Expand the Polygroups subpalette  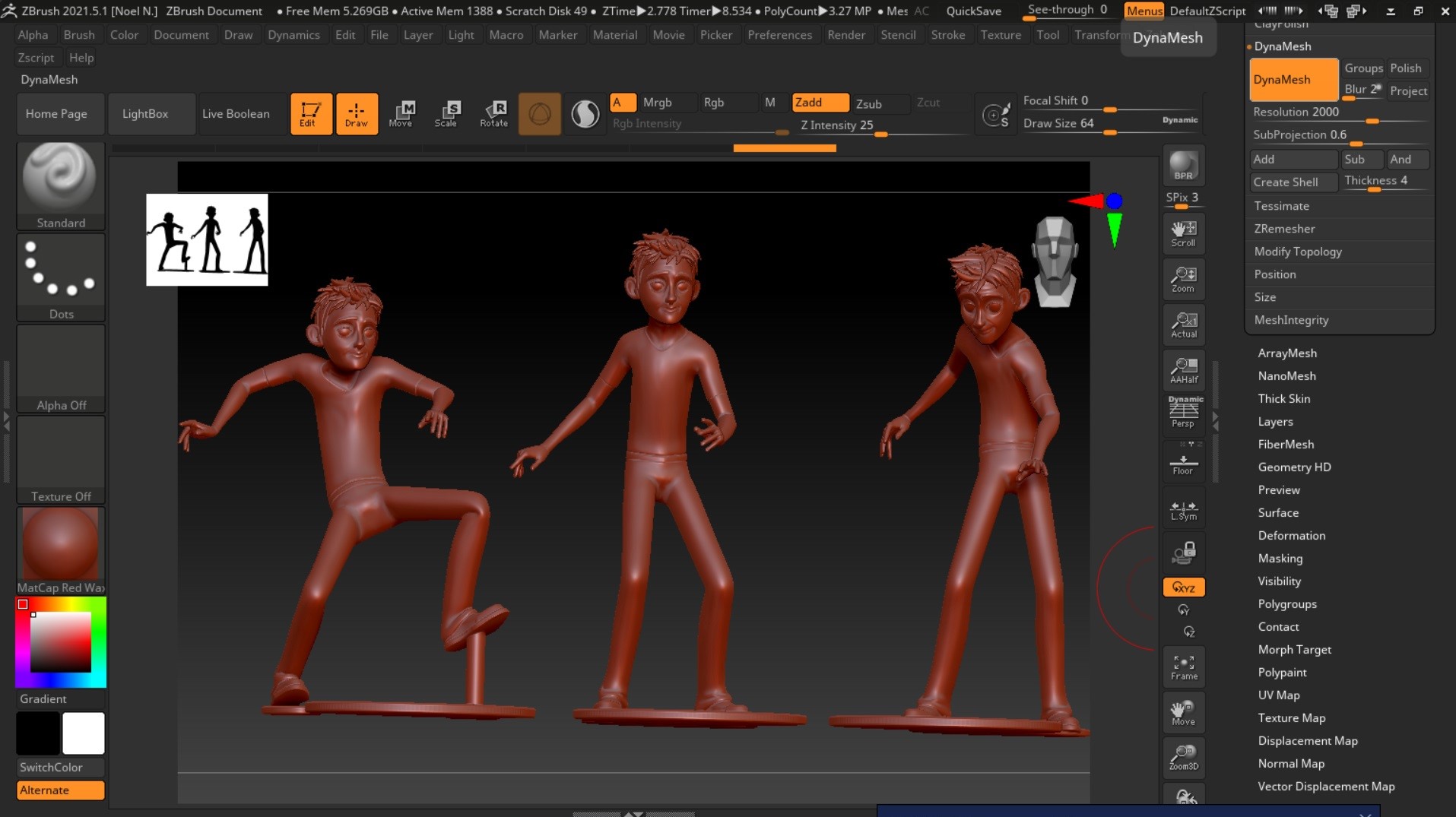pyautogui.click(x=1286, y=603)
